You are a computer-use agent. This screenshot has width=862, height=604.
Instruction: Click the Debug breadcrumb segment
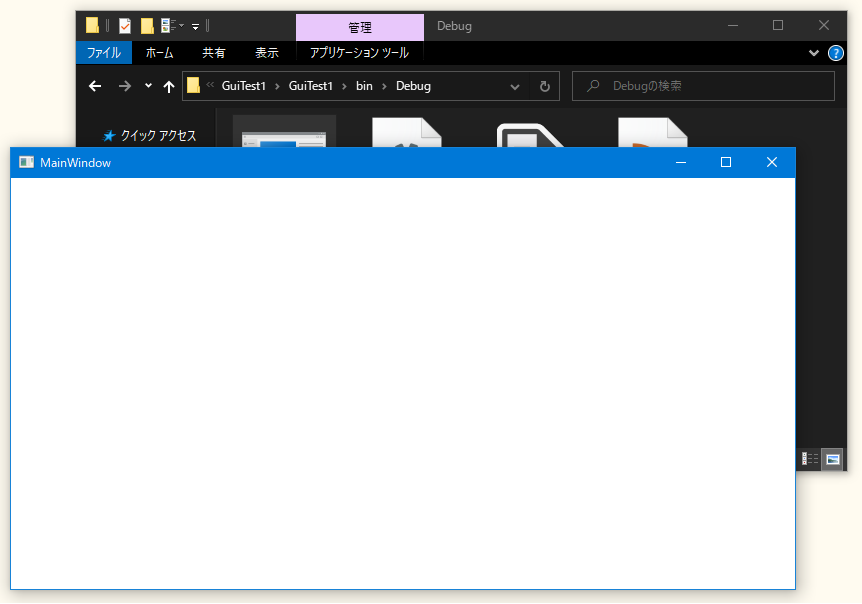(412, 86)
